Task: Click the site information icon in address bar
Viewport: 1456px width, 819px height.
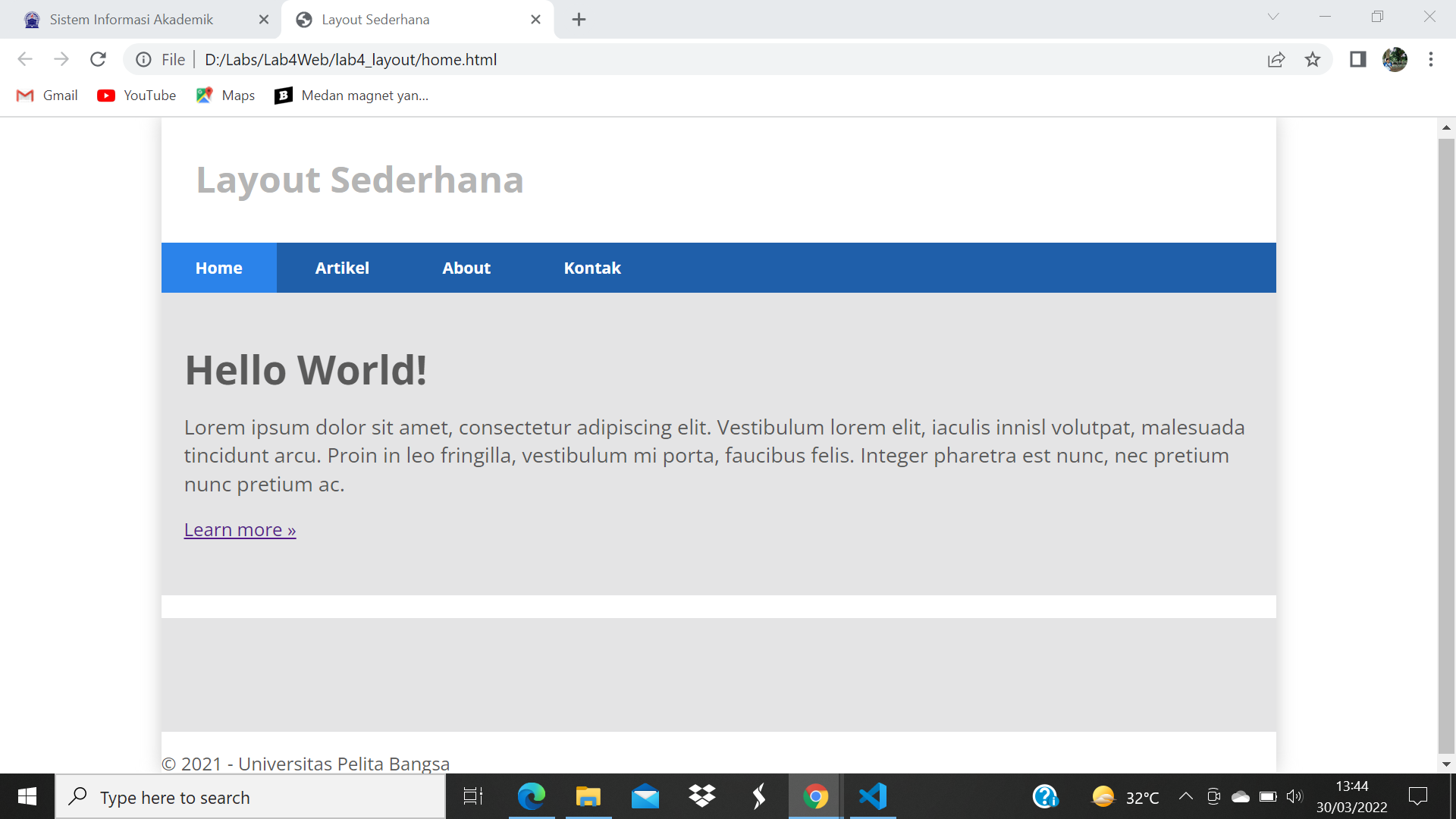Action: pos(143,59)
